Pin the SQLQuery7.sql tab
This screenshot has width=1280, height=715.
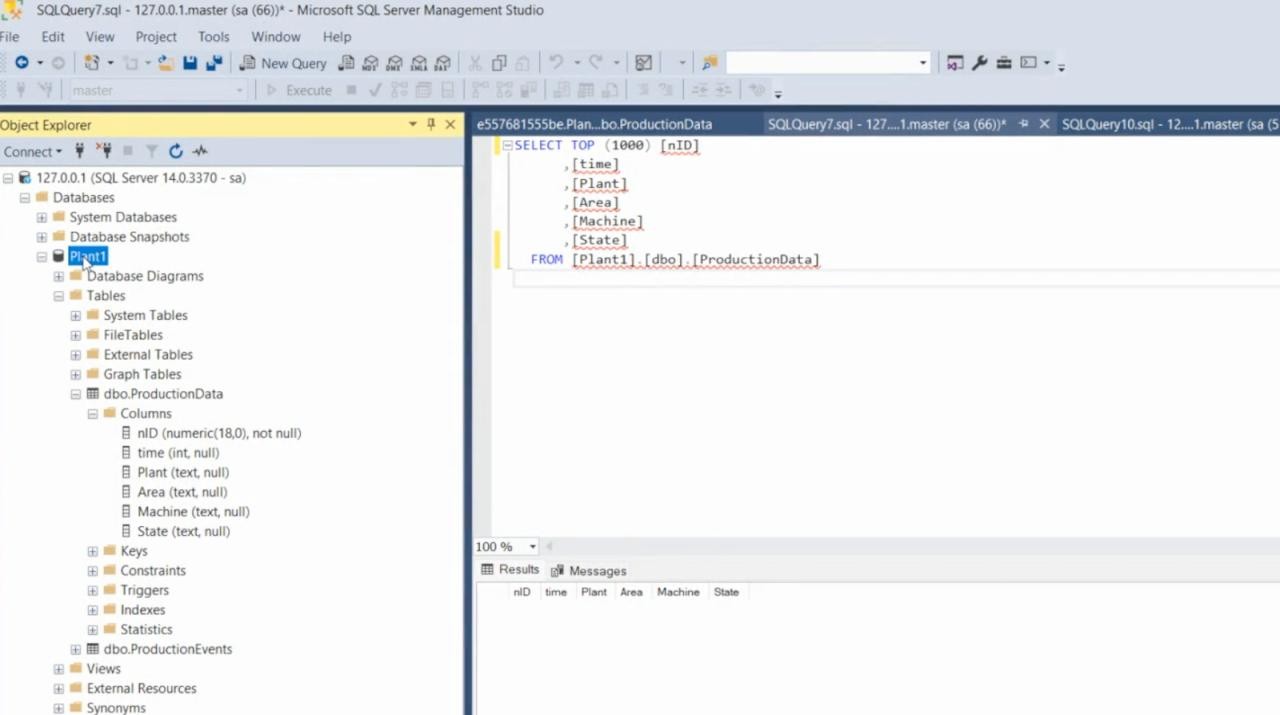pos(1023,124)
